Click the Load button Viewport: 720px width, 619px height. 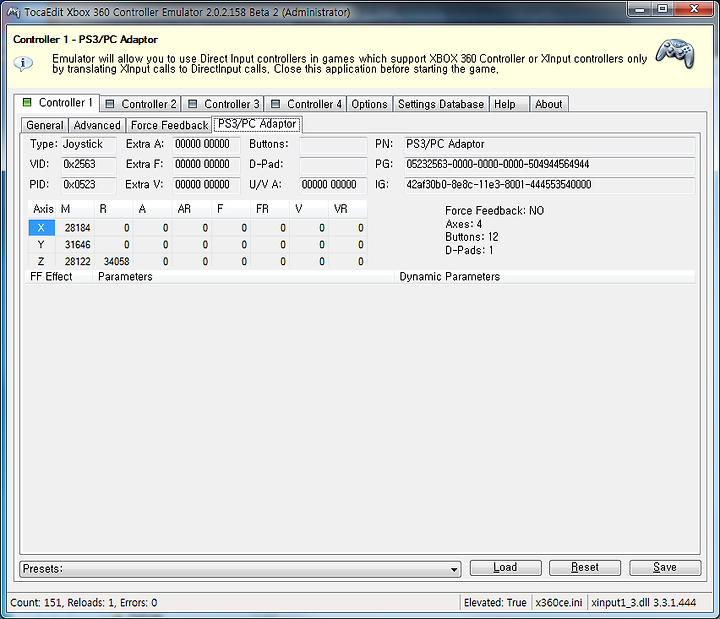[505, 568]
